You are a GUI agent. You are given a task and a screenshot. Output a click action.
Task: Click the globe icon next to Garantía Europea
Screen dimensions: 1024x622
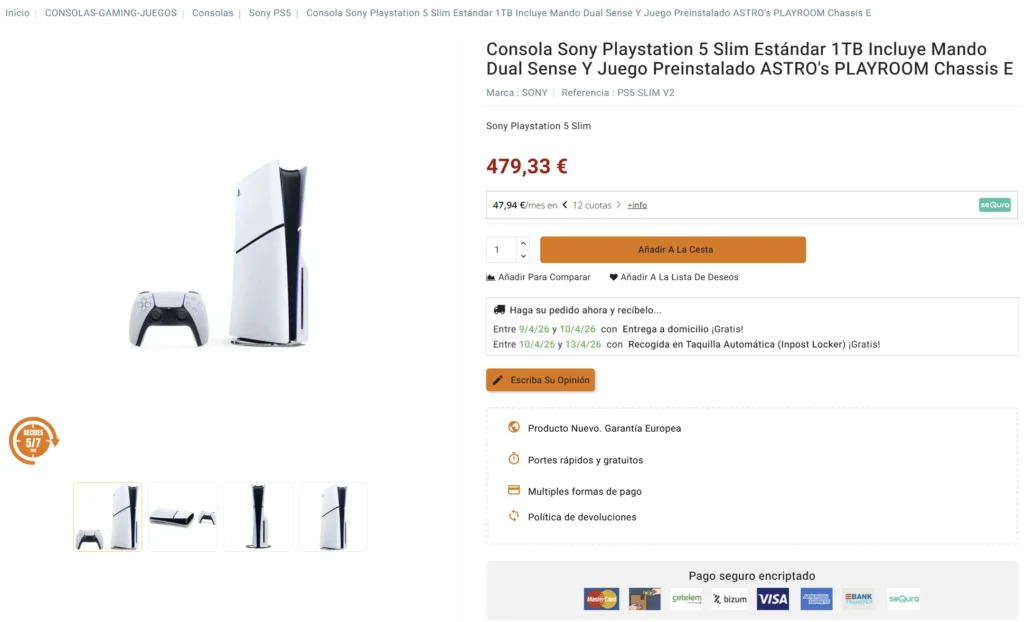[513, 427]
